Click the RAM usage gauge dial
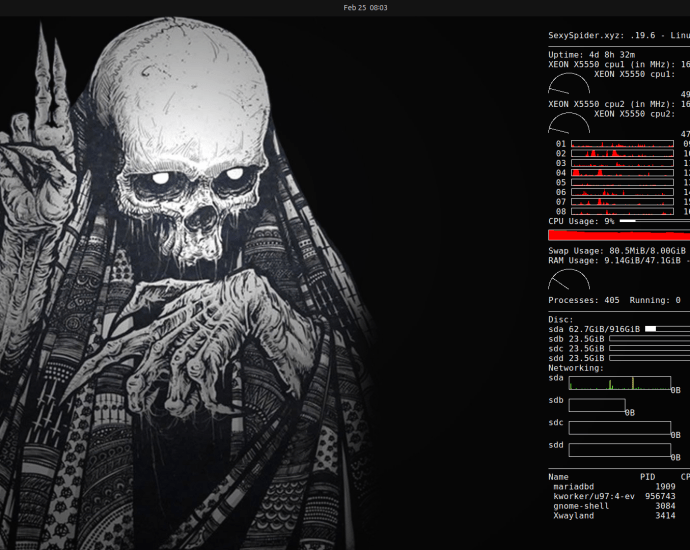The image size is (690, 550). [x=569, y=280]
